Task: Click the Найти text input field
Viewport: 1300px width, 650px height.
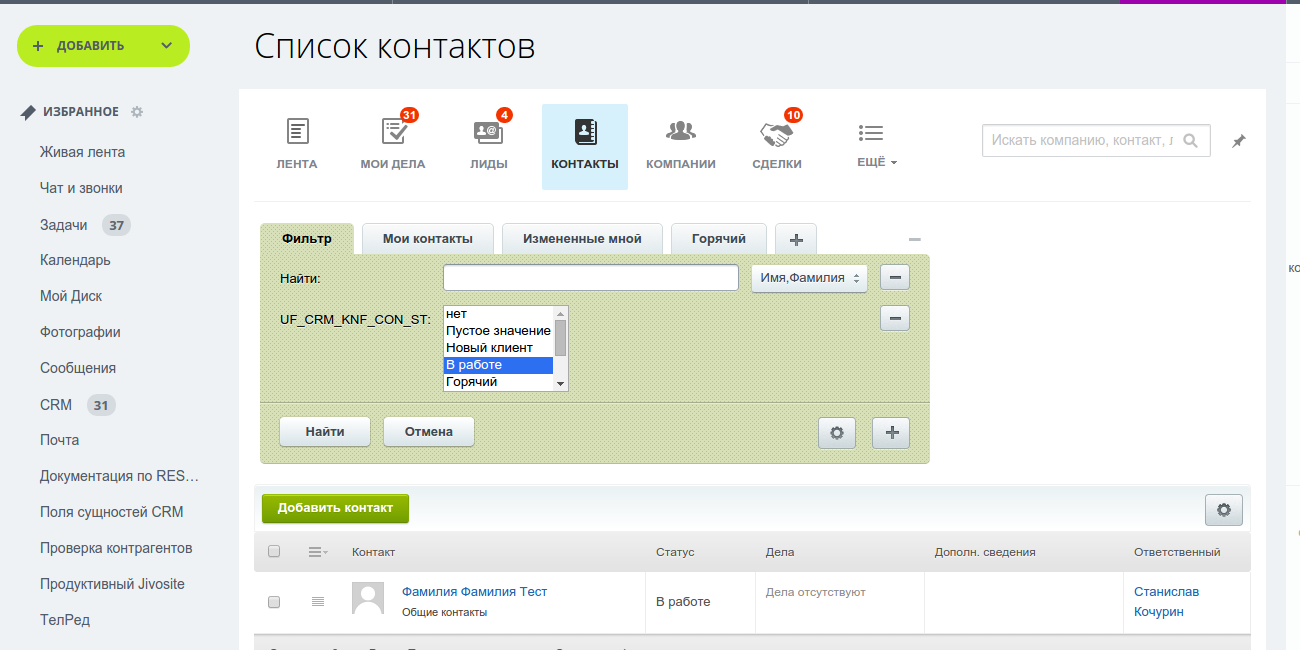Action: click(590, 278)
